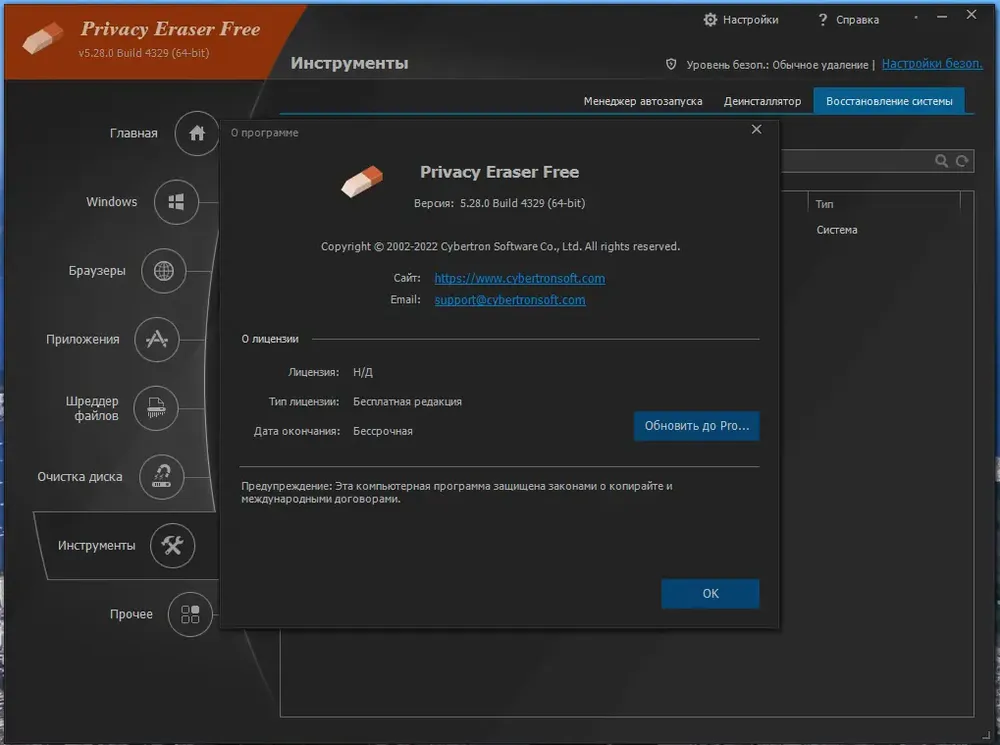
Task: Click the Справка question mark icon
Action: [823, 20]
